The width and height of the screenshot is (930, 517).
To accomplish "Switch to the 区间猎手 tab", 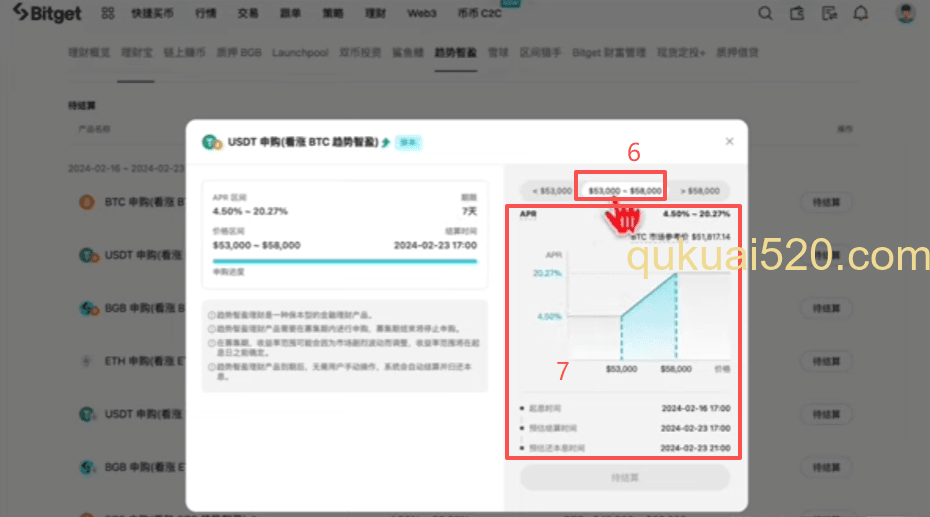I will pyautogui.click(x=540, y=53).
